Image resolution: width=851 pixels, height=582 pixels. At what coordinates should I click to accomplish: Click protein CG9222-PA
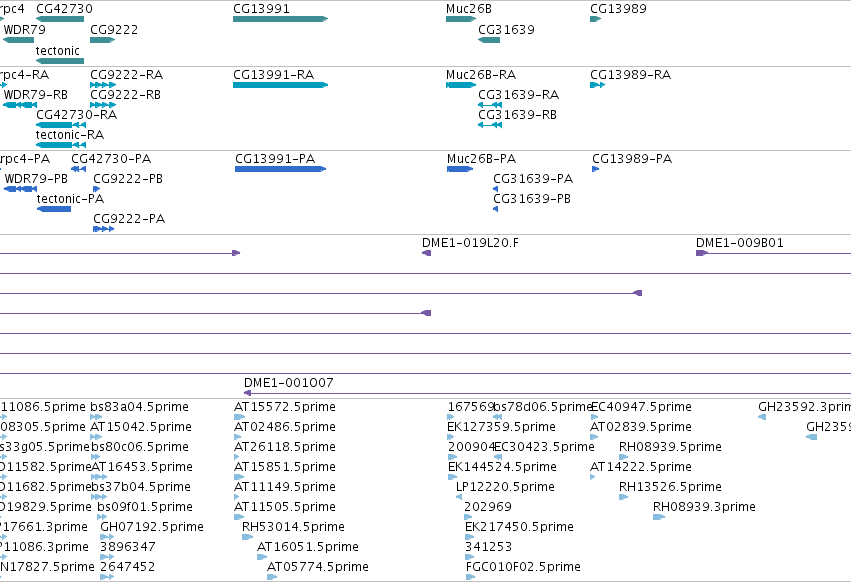point(129,219)
